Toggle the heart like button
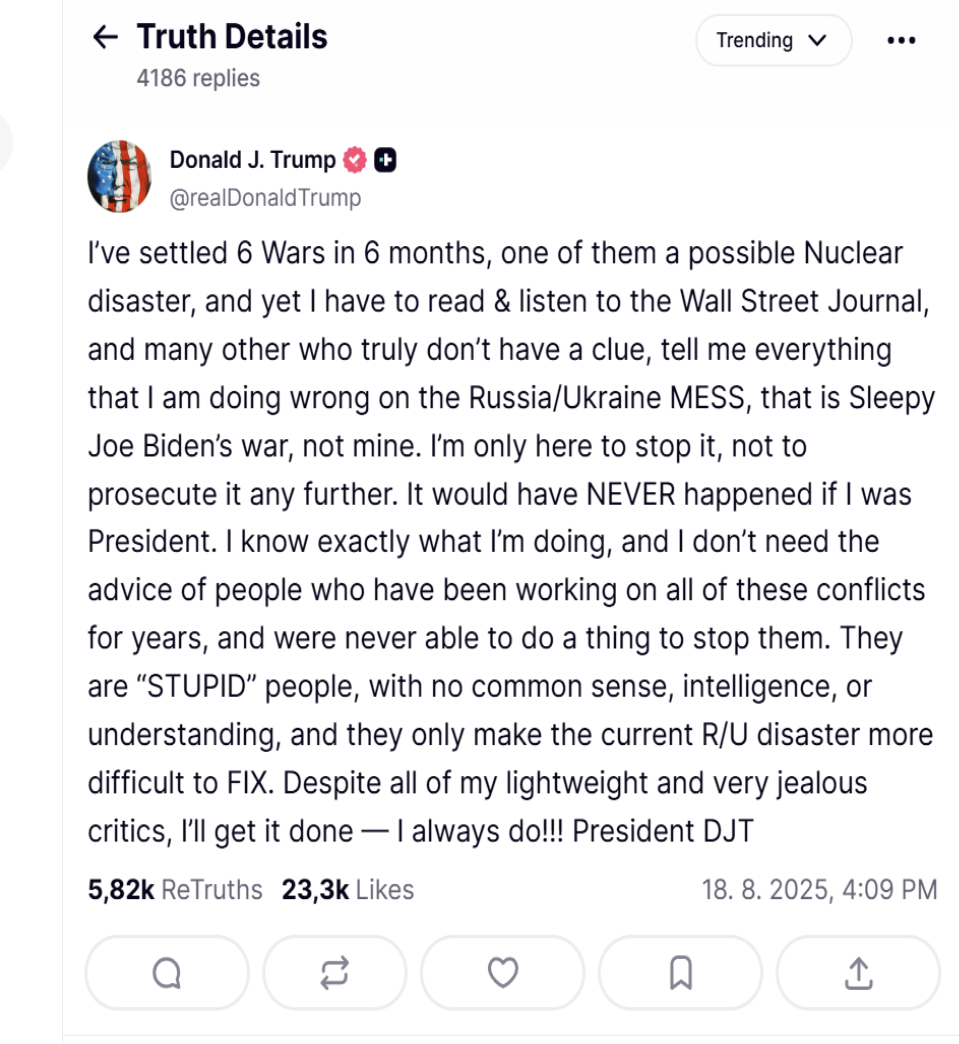959x1044 pixels. point(502,972)
